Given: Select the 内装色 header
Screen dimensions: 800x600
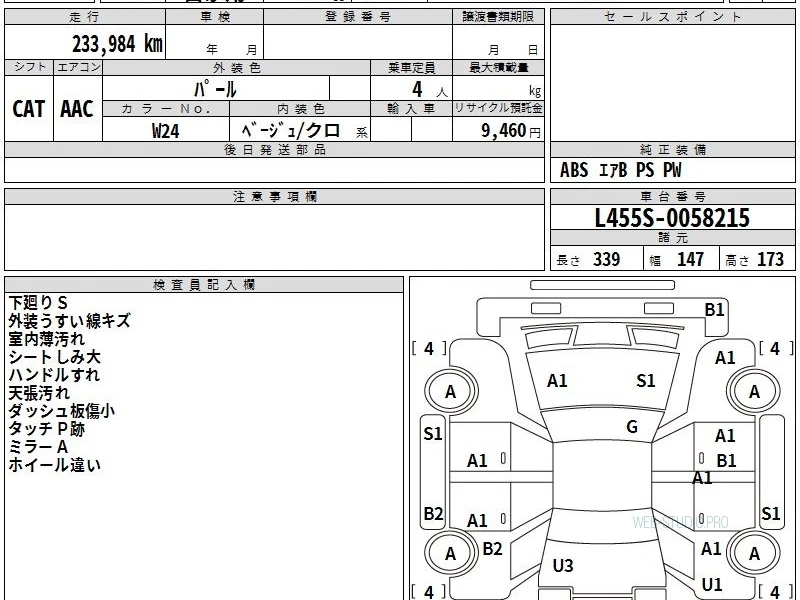Looking at the screenshot, I should pos(301,109).
